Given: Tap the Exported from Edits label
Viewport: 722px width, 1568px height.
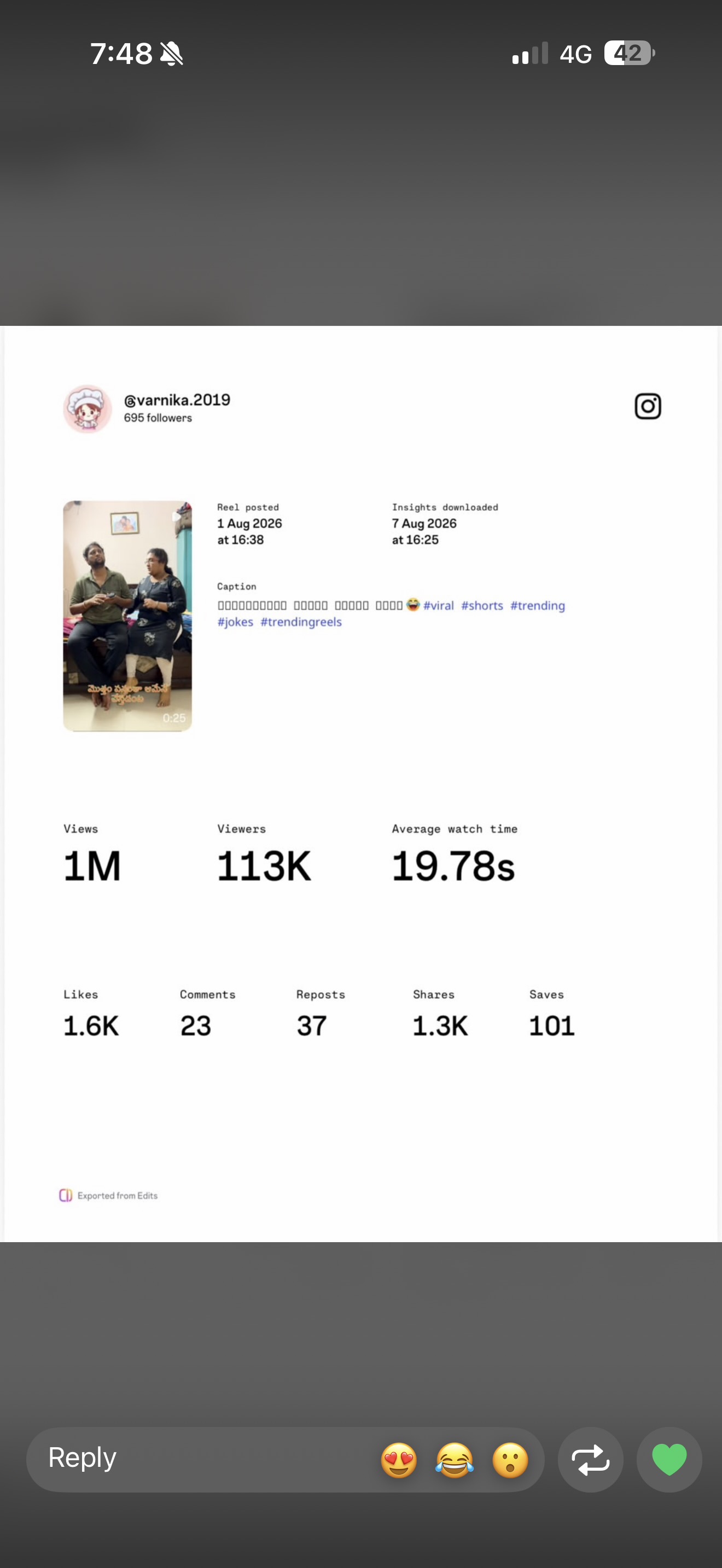Looking at the screenshot, I should pos(118,1196).
